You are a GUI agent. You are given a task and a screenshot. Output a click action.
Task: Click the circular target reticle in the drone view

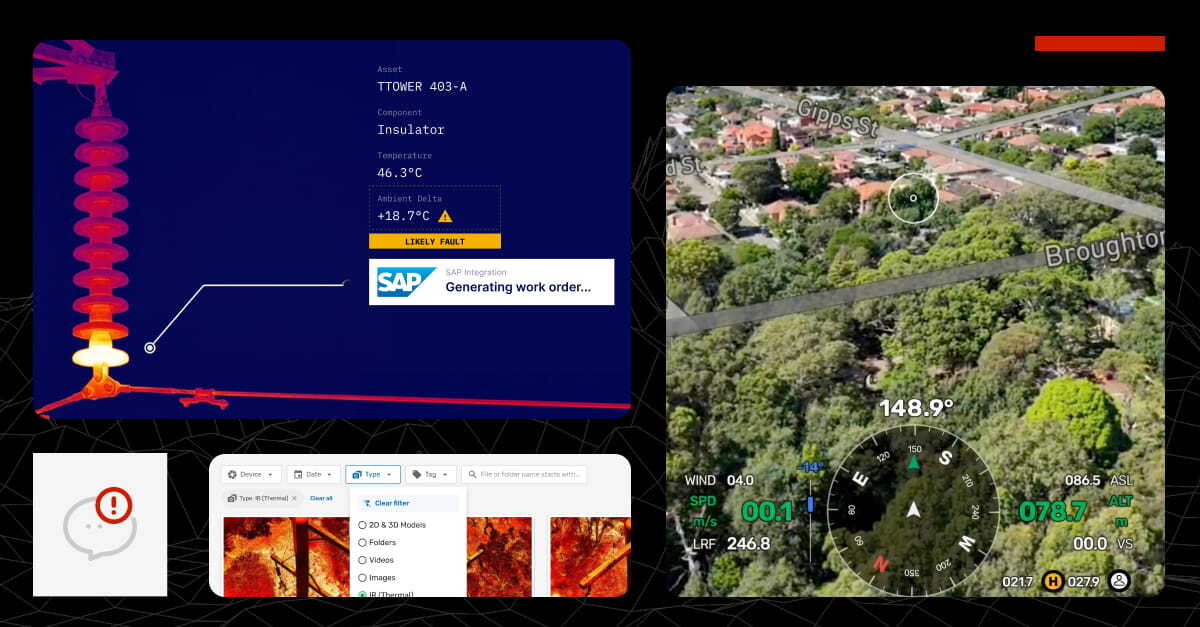[913, 198]
